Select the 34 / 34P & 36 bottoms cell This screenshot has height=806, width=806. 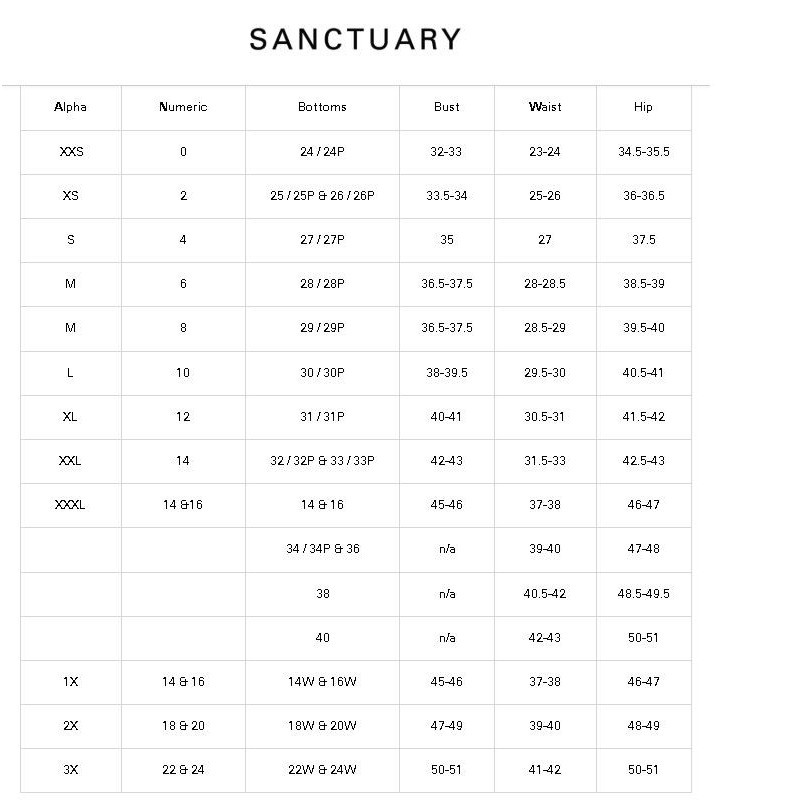pos(322,549)
